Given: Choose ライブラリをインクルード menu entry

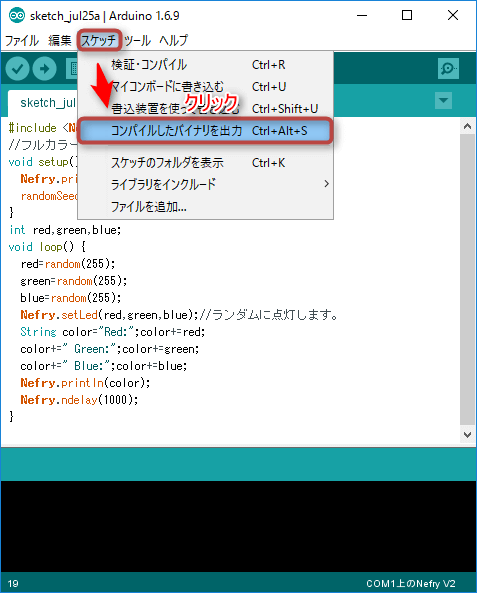Looking at the screenshot, I should [205, 185].
